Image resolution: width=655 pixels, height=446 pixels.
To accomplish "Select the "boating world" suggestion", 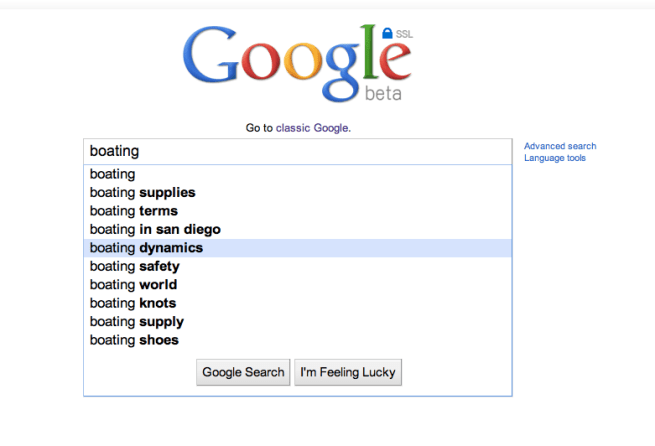I will (x=133, y=285).
